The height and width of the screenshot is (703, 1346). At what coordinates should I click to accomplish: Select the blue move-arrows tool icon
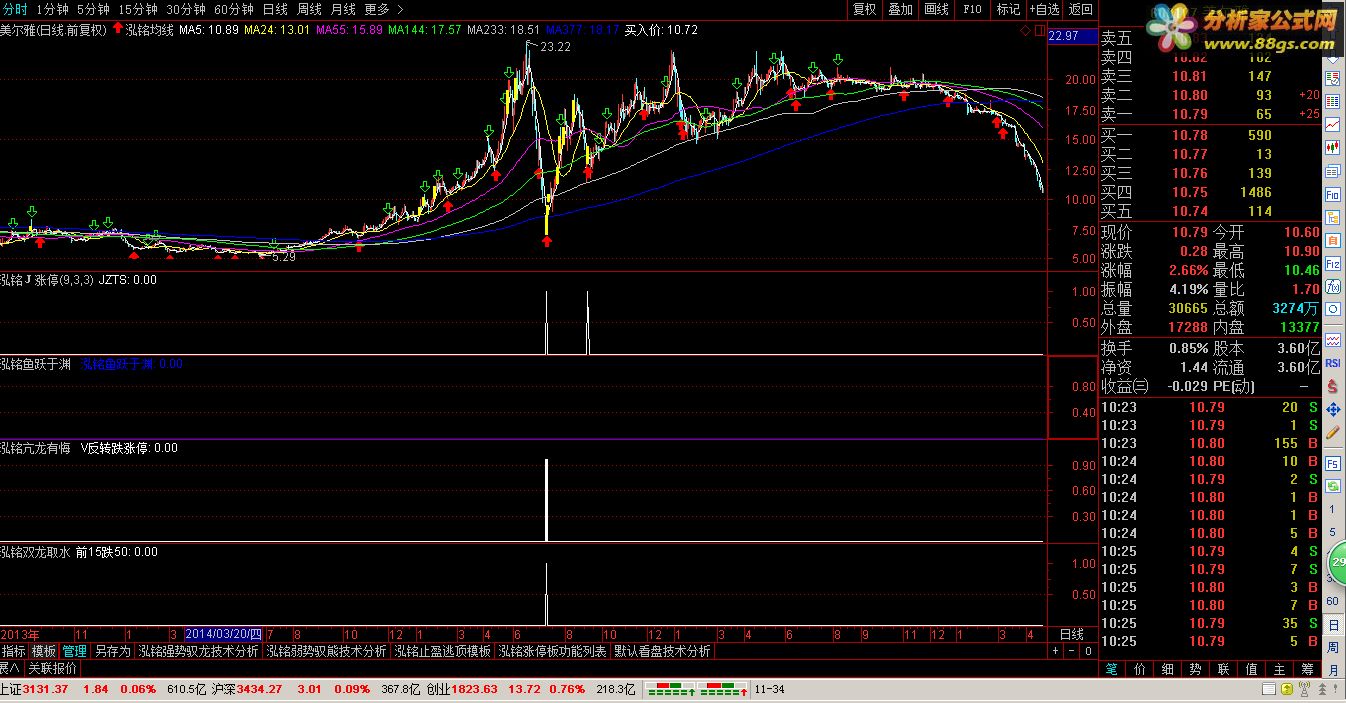pyautogui.click(x=1332, y=409)
